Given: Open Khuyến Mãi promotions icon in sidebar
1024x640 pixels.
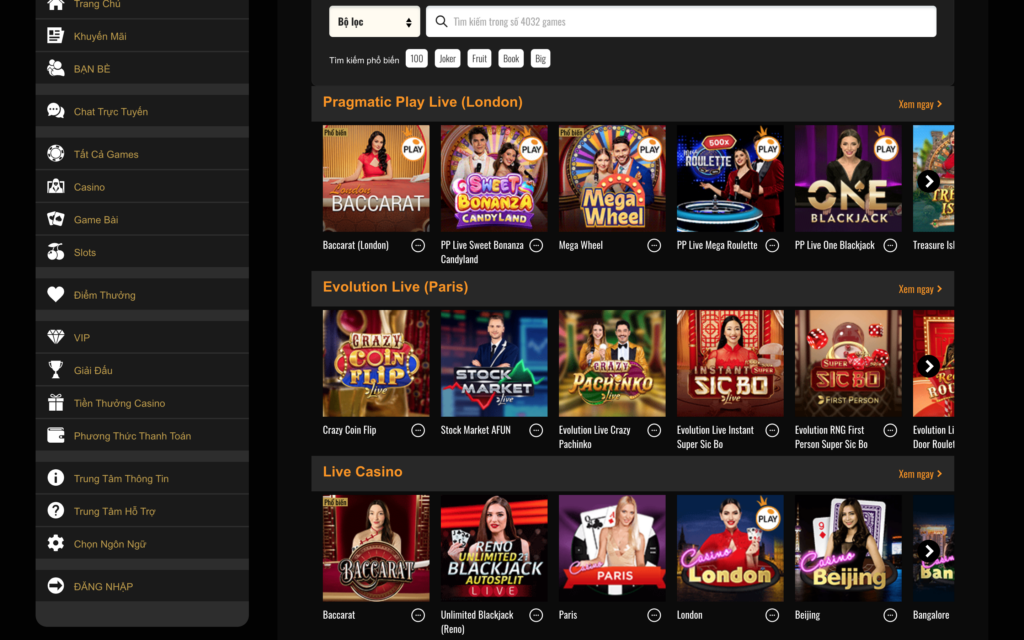Looking at the screenshot, I should [x=56, y=35].
